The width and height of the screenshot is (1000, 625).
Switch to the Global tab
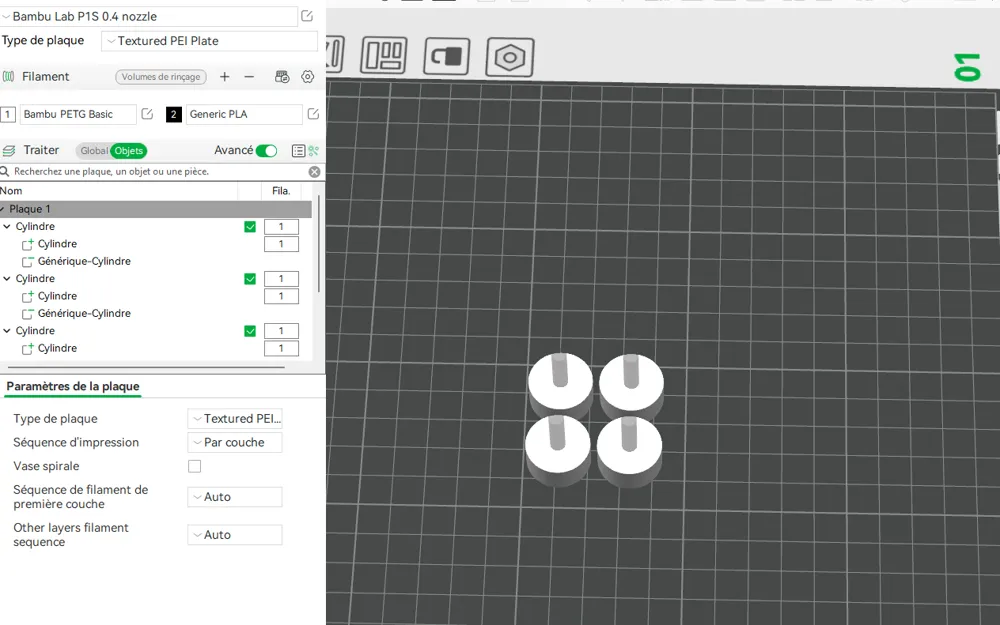click(93, 151)
